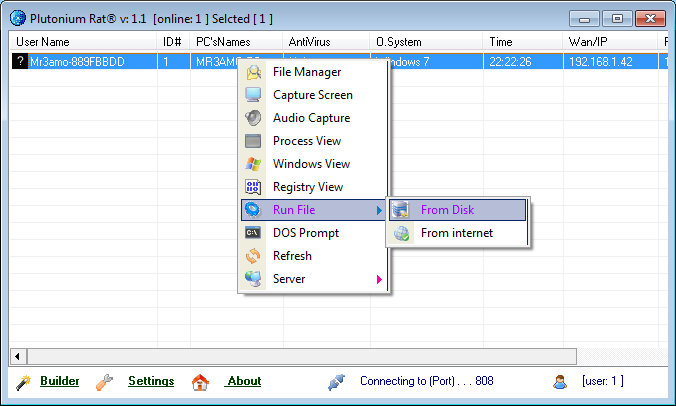Click the Process View window icon

click(253, 141)
